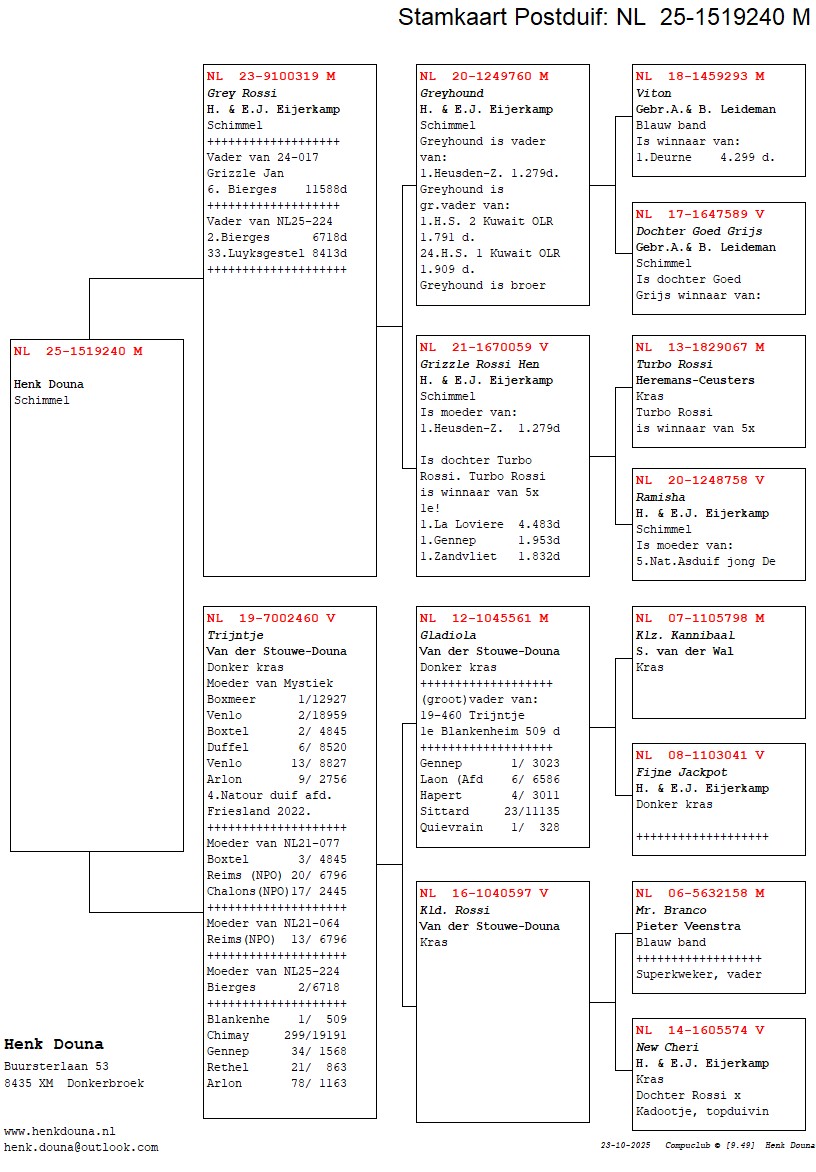This screenshot has height=1172, width=816.
Task: Select the Viton pigeon name
Action: tap(654, 93)
